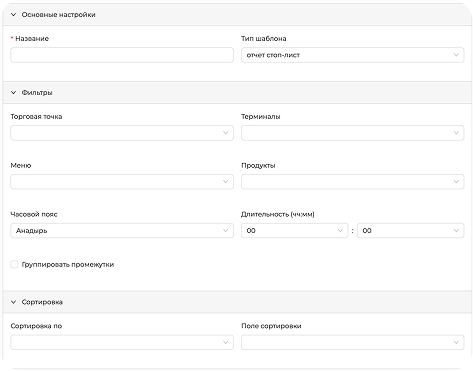Click the Основные настройки header text
Viewport: 473px width, 371px height.
pyautogui.click(x=59, y=15)
